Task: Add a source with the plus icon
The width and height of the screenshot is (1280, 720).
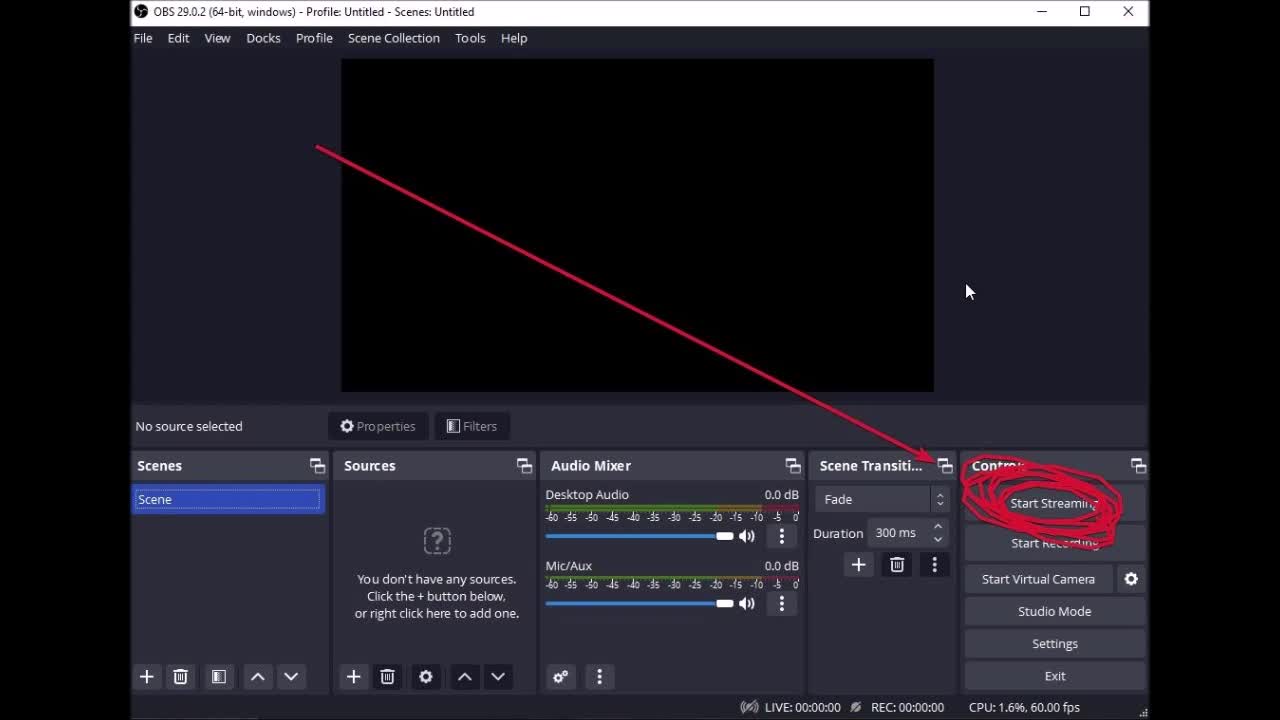Action: (x=353, y=677)
